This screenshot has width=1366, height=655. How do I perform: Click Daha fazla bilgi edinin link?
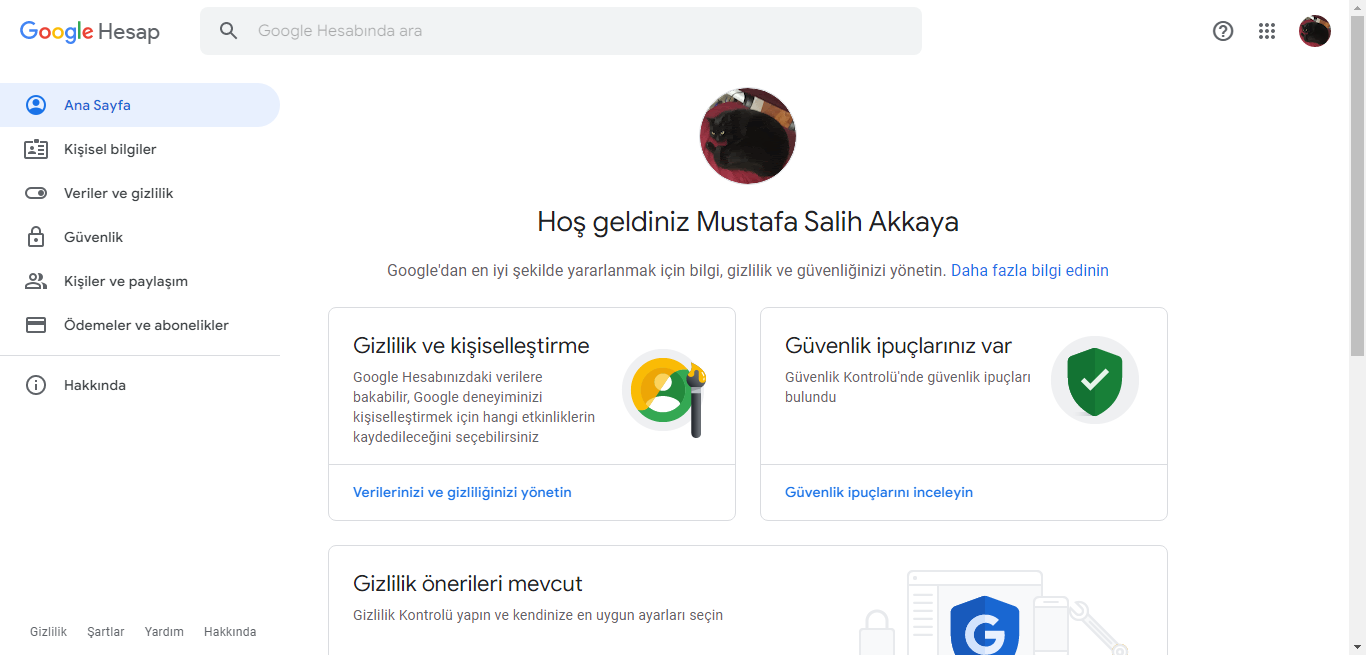point(1029,270)
